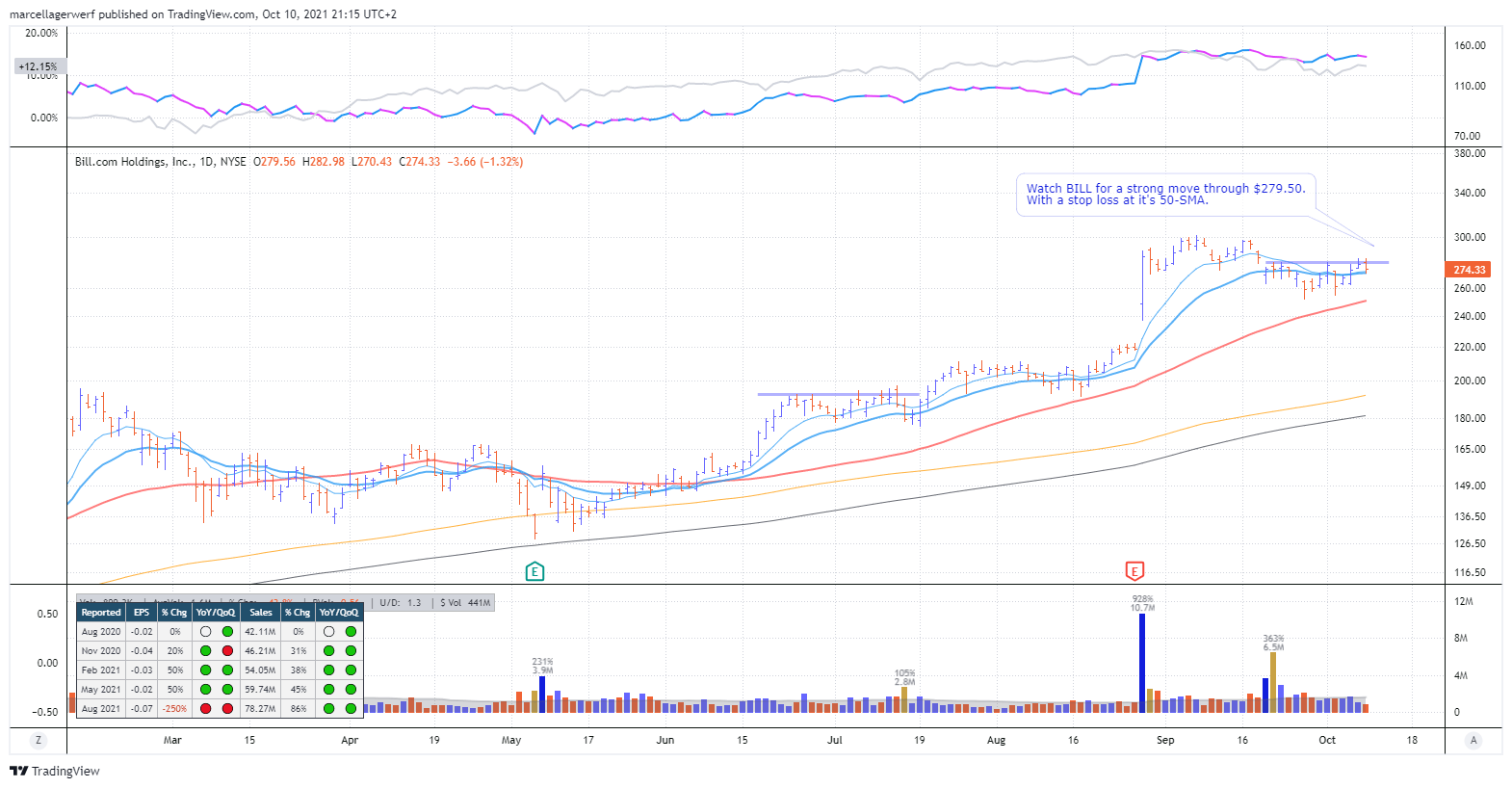Click the Apr date axis label
Image resolution: width=1512 pixels, height=788 pixels.
[350, 740]
